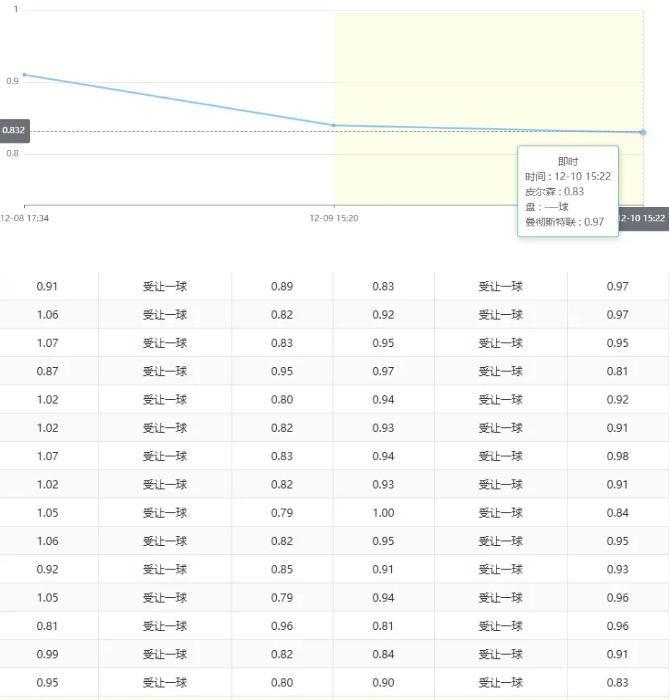The image size is (669, 700).
Task: Click the line data point above 12-09 15:20
Action: coord(334,125)
